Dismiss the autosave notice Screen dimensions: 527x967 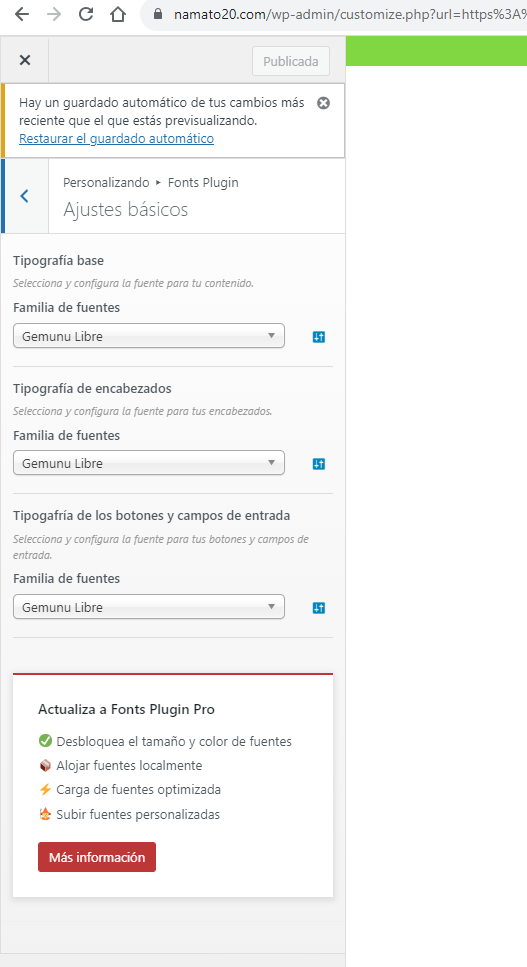pyautogui.click(x=323, y=103)
